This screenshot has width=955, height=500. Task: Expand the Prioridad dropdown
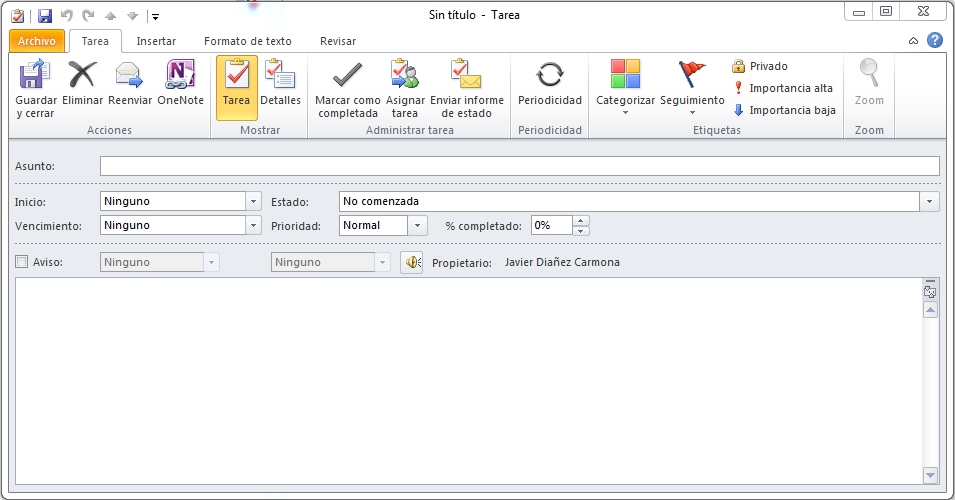pos(417,225)
